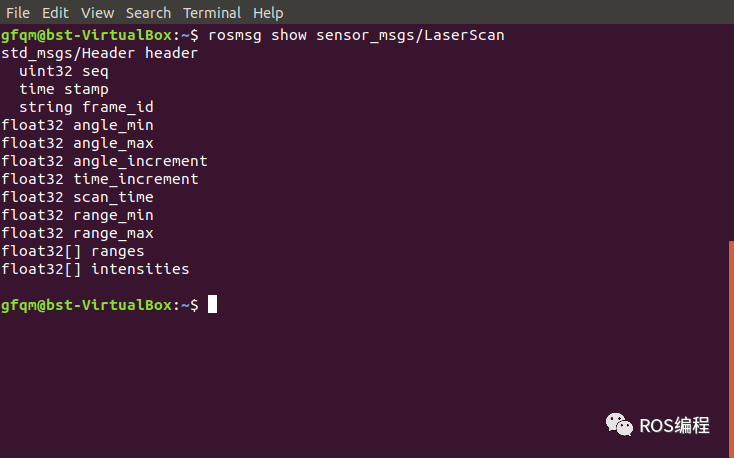
Task: Click the float32[] intensities line
Action: coord(95,269)
